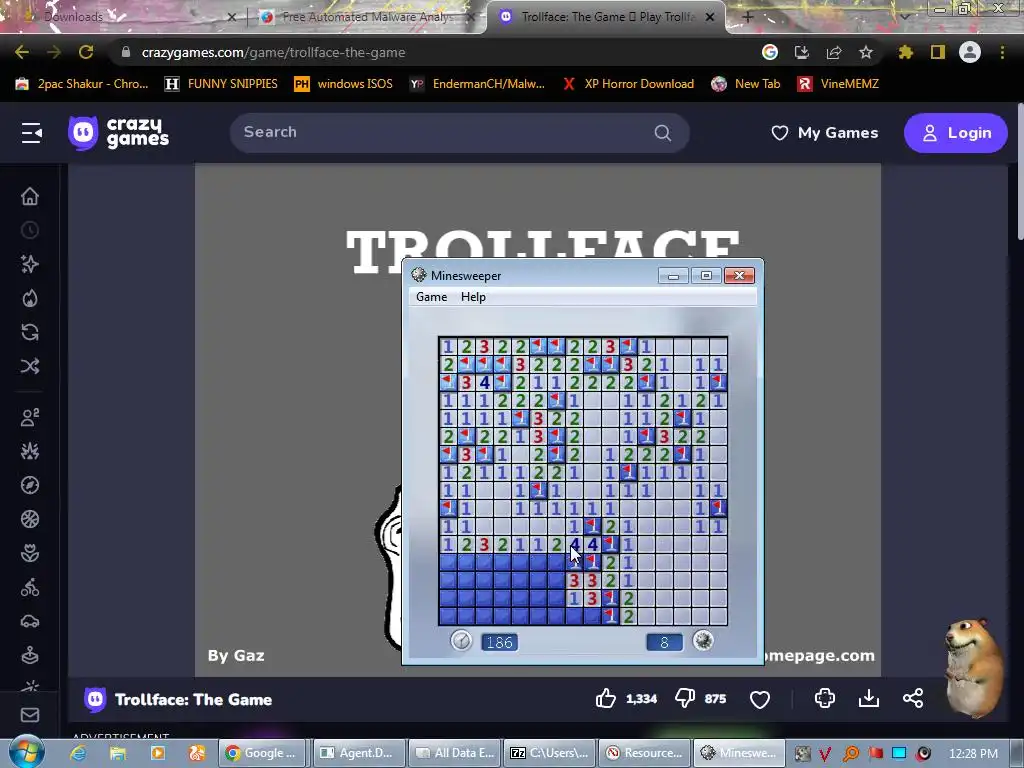Open Chrome extensions puzzle icon
The width and height of the screenshot is (1024, 768).
coord(905,52)
